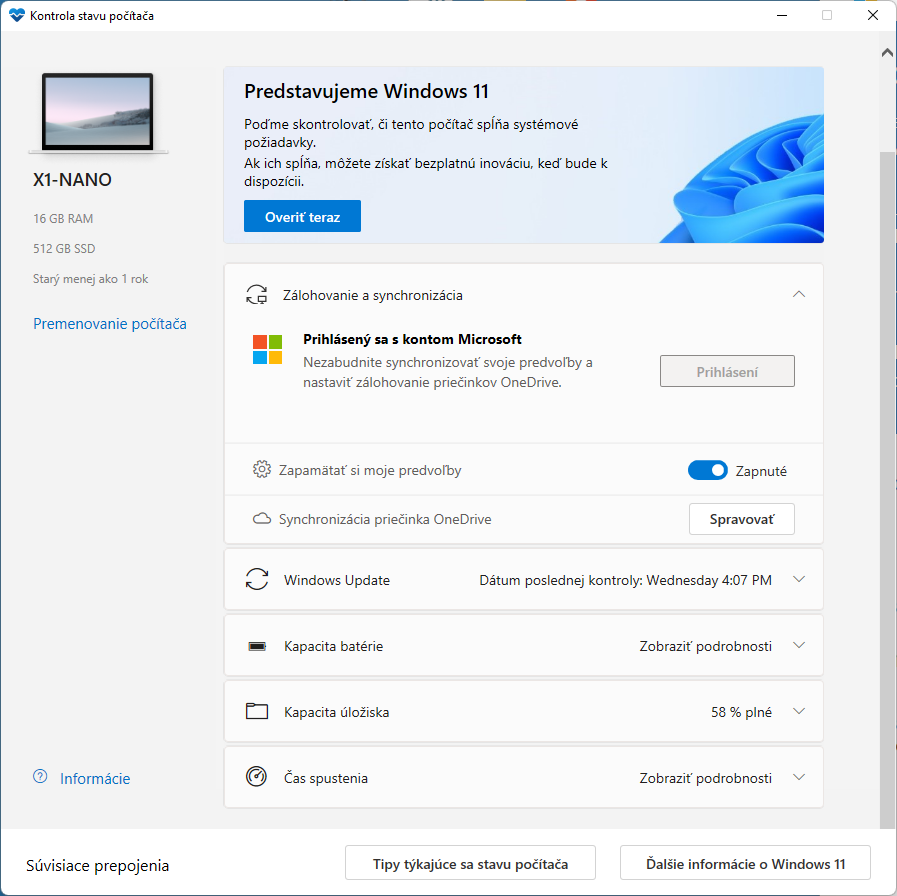
Task: Expand the Kapacita batérie details
Action: click(x=798, y=646)
